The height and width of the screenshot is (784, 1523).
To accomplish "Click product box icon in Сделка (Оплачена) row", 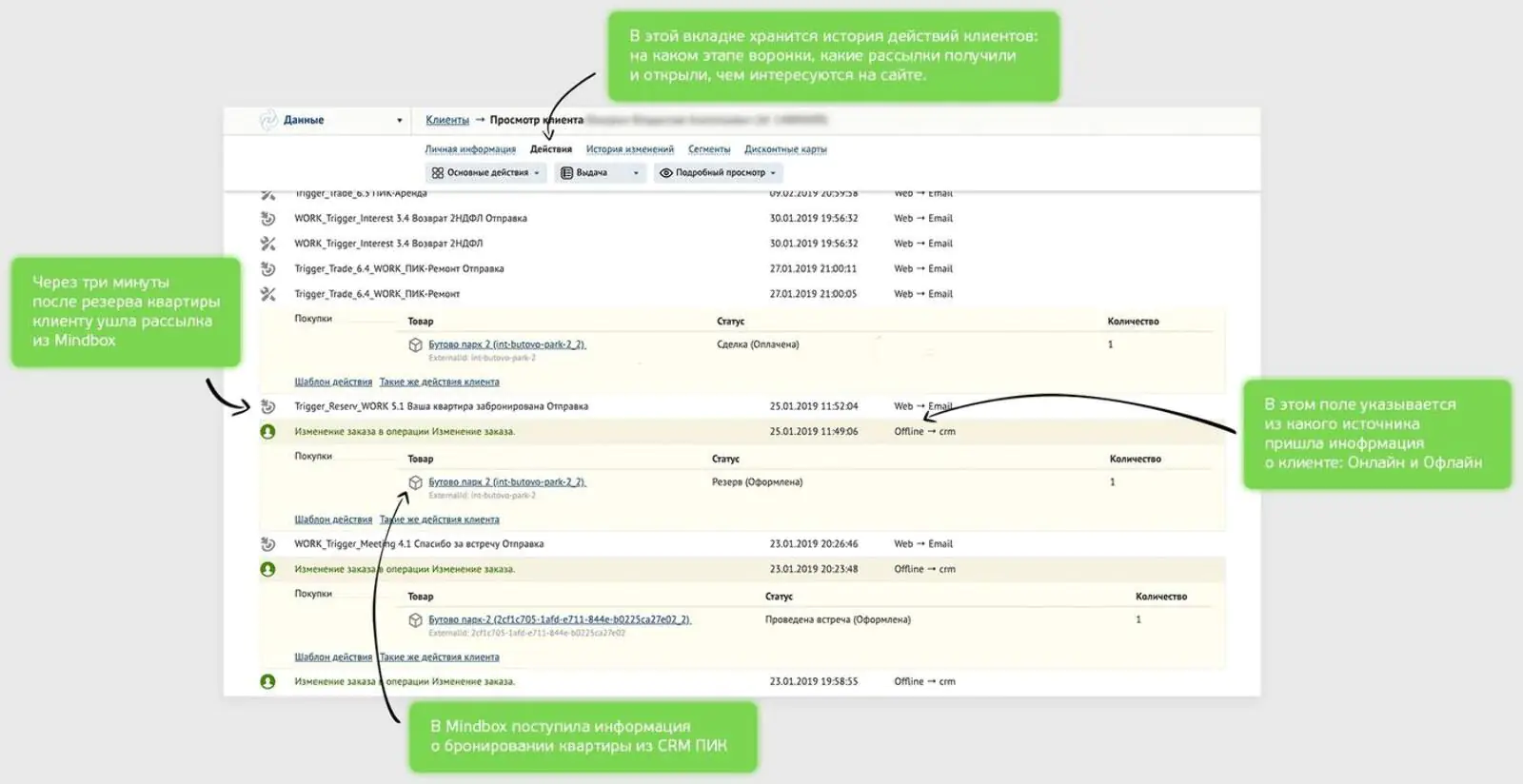I will (415, 345).
